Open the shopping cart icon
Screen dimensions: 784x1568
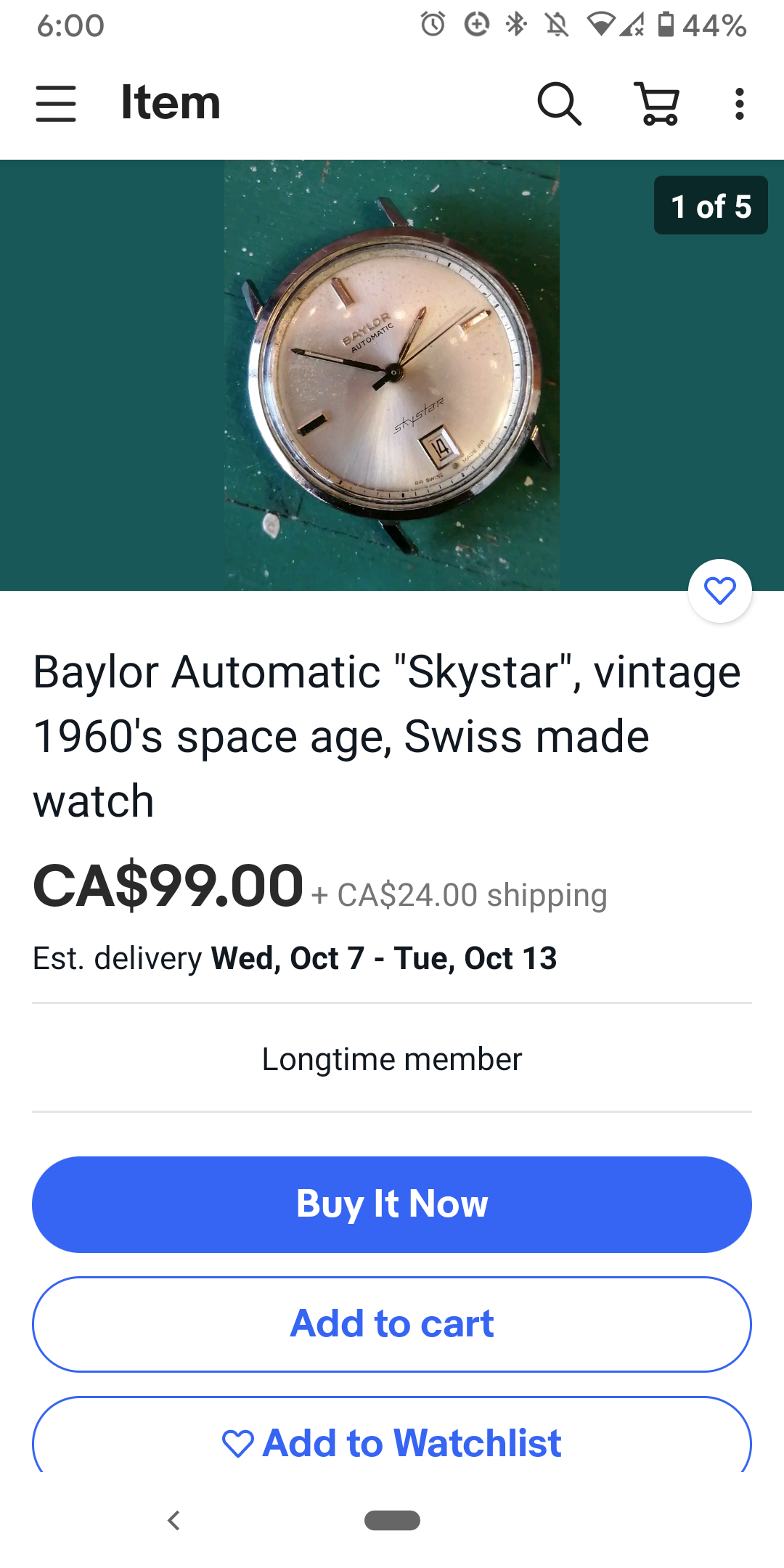(658, 103)
